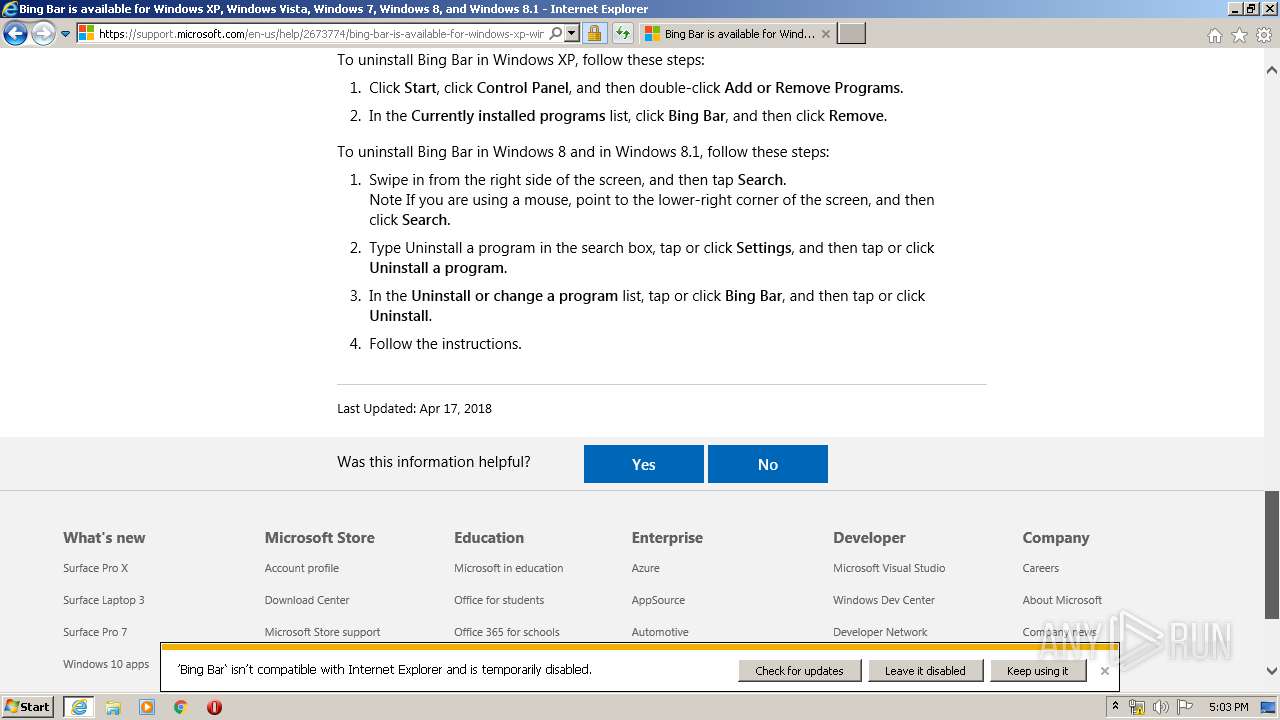The height and width of the screenshot is (720, 1280).
Task: Open the Windows Start menu
Action: click(27, 707)
